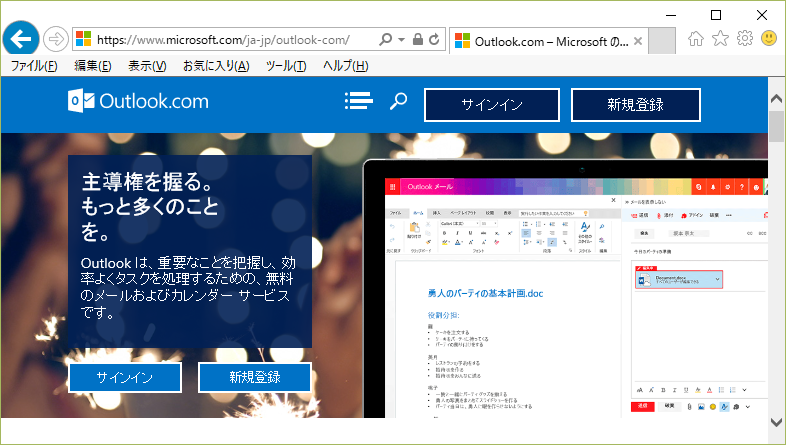This screenshot has width=786, height=445.
Task: Click the 勇人のパーティの基本計画.doc title in the screenshot
Action: (485, 294)
